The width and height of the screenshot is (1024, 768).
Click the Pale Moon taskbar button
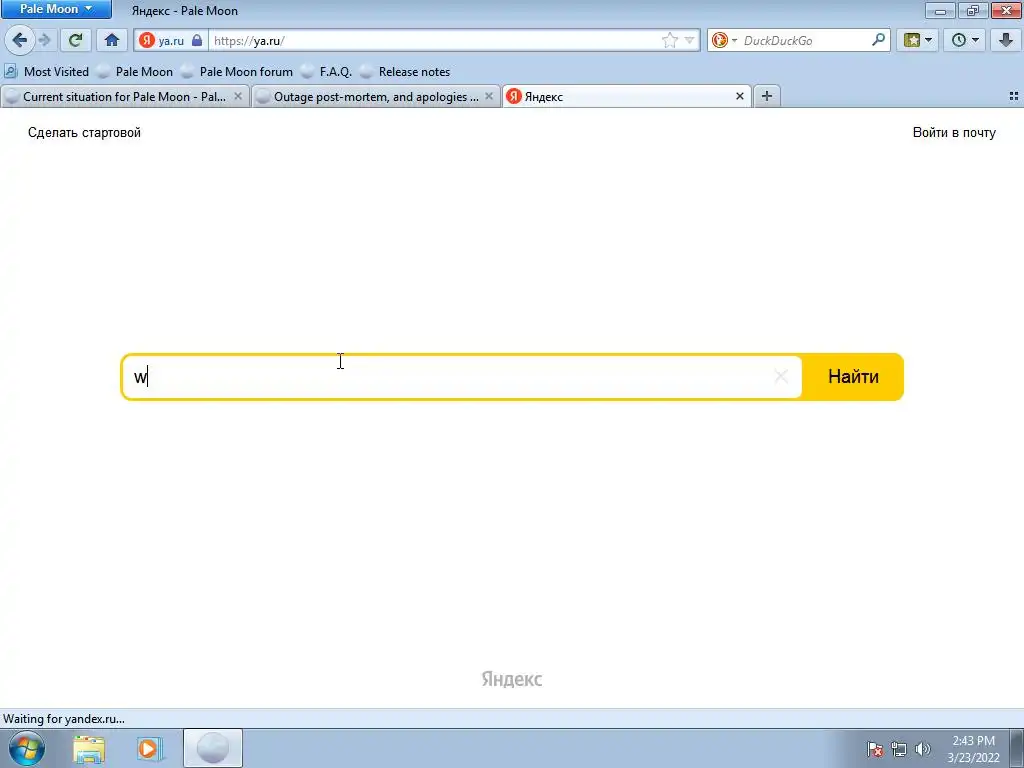(213, 748)
